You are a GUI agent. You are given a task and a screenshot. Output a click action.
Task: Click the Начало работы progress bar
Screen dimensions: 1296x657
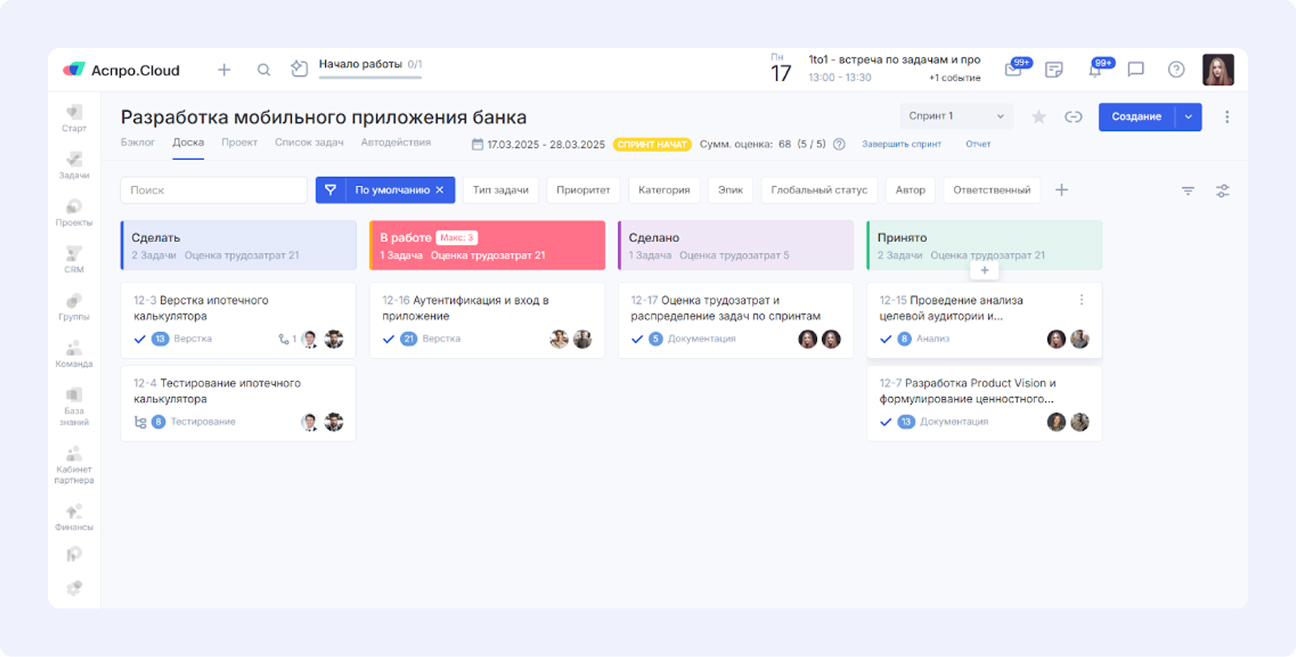point(370,76)
